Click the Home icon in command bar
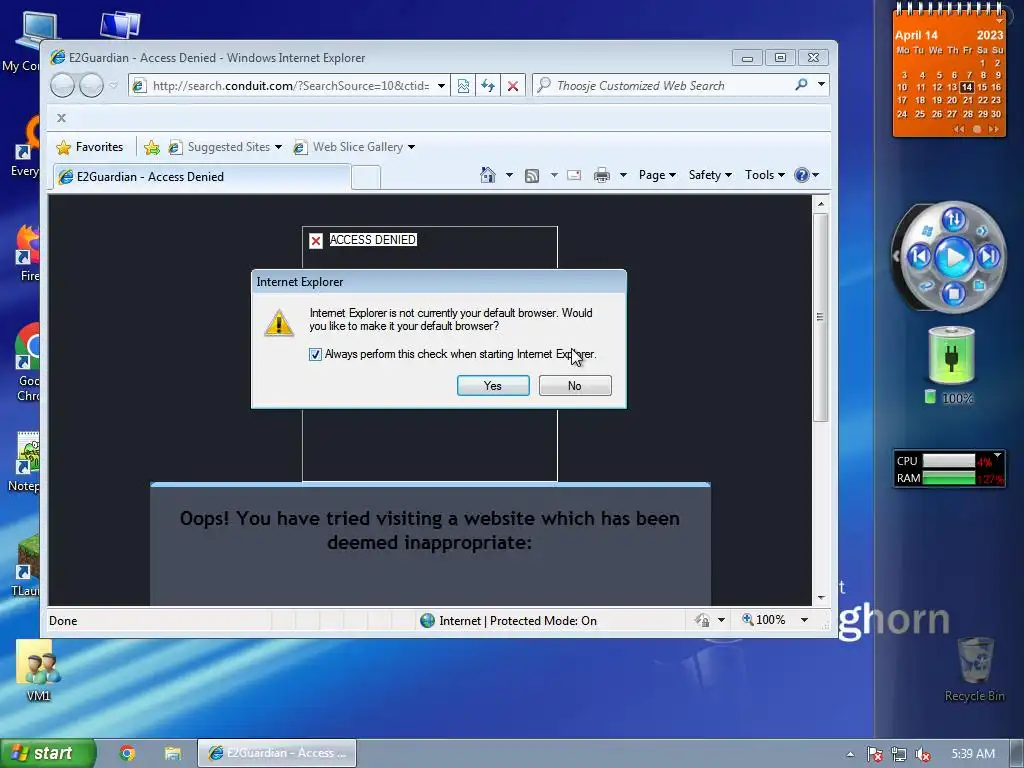The height and width of the screenshot is (768, 1024). click(x=487, y=175)
